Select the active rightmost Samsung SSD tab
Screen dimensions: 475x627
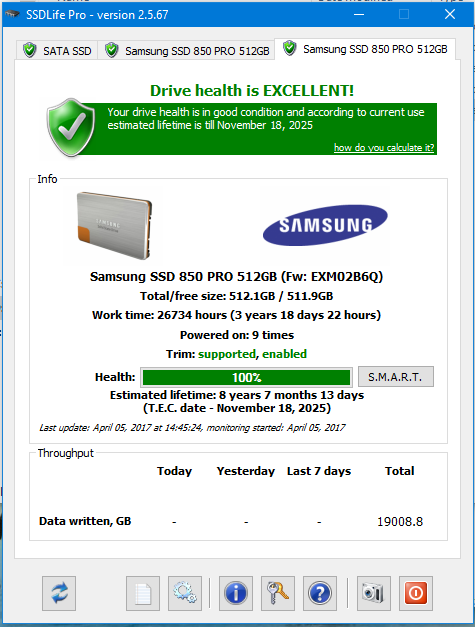(365, 49)
